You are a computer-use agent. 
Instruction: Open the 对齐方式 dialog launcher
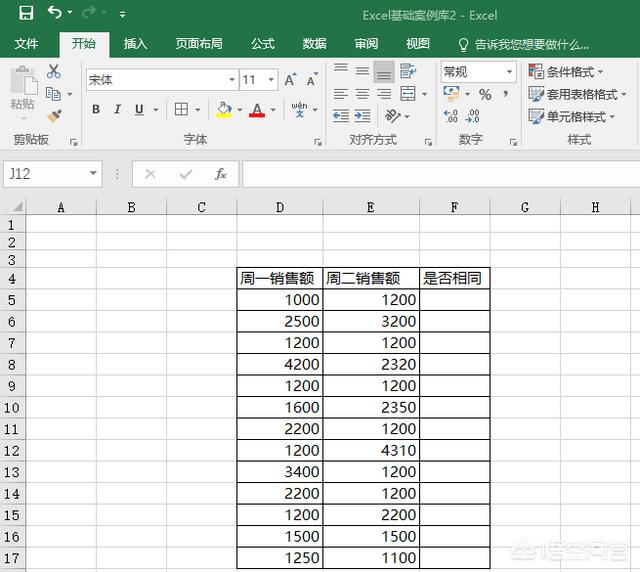pyautogui.click(x=428, y=142)
